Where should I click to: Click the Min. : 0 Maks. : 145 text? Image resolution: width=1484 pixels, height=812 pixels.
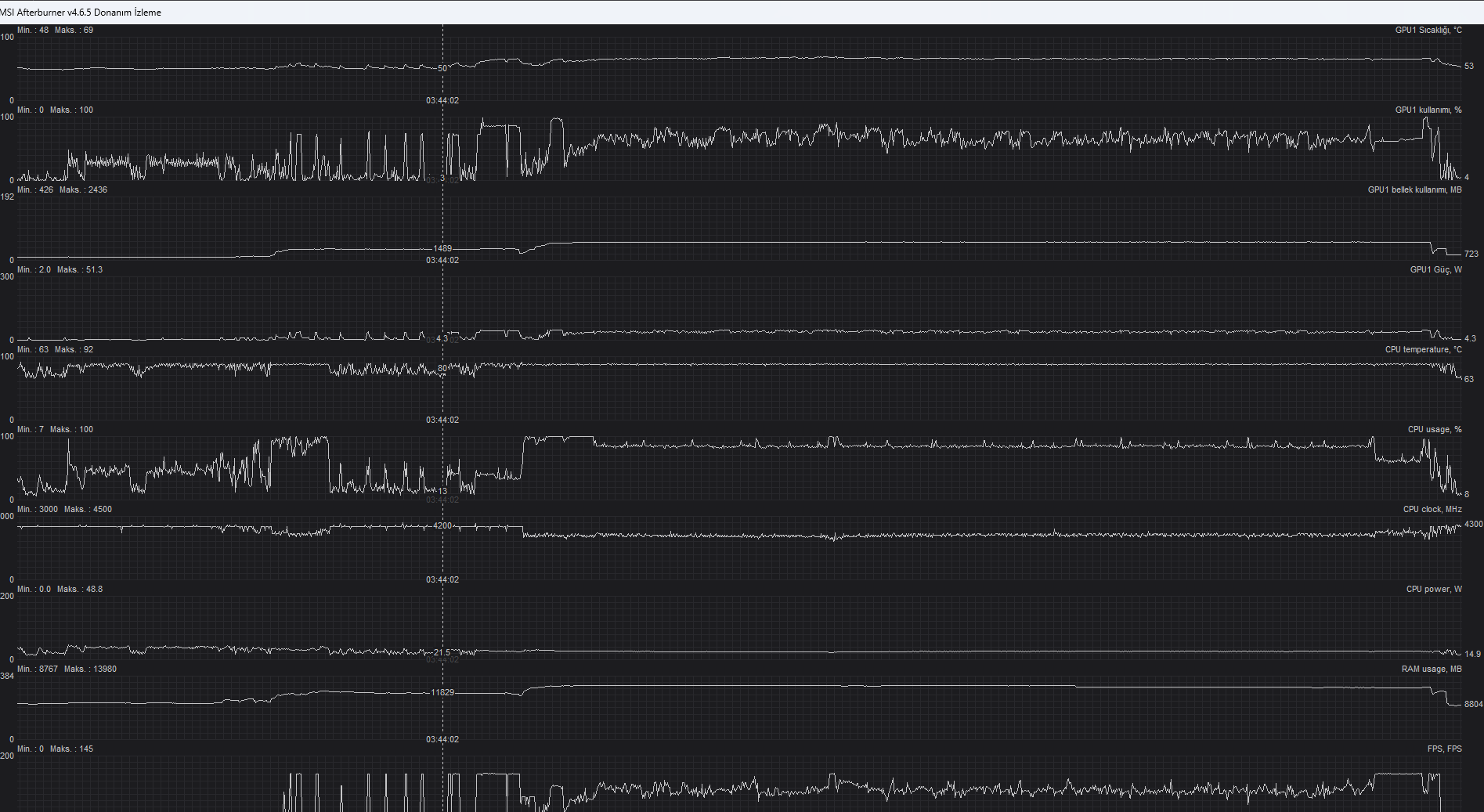(x=55, y=749)
